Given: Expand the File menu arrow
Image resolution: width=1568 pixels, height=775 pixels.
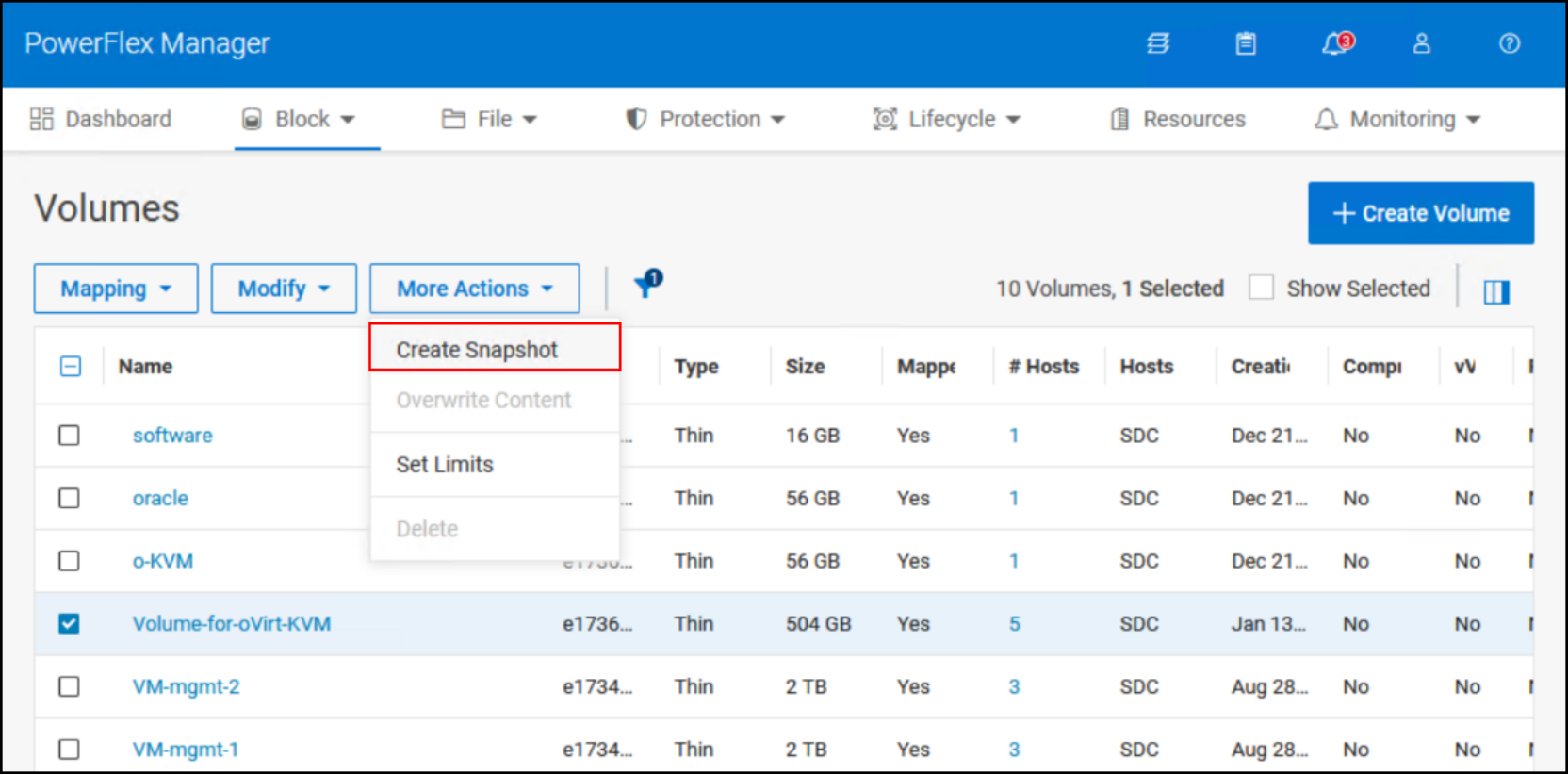Looking at the screenshot, I should 530,120.
